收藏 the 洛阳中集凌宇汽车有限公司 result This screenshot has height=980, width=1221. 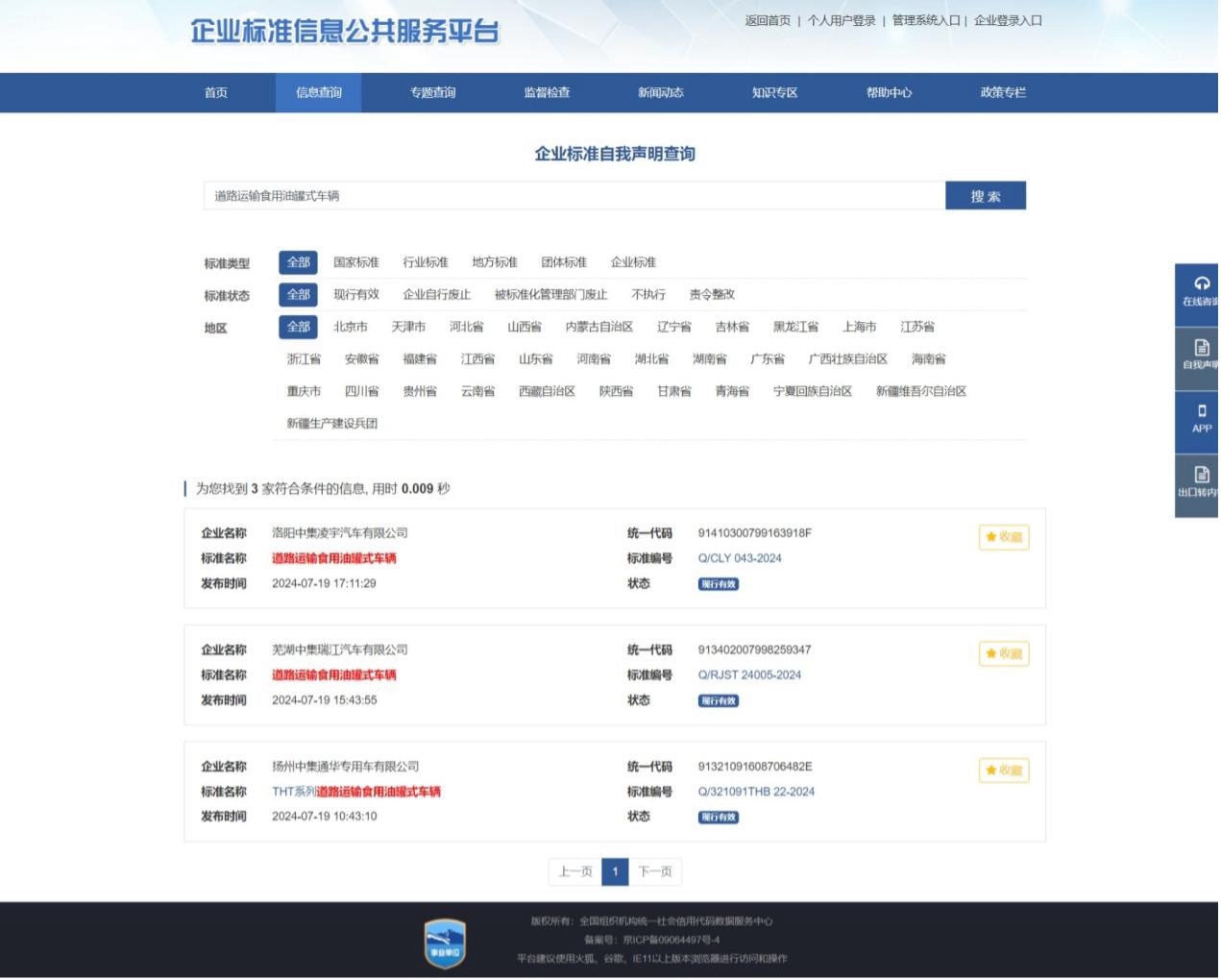pyautogui.click(x=1003, y=537)
